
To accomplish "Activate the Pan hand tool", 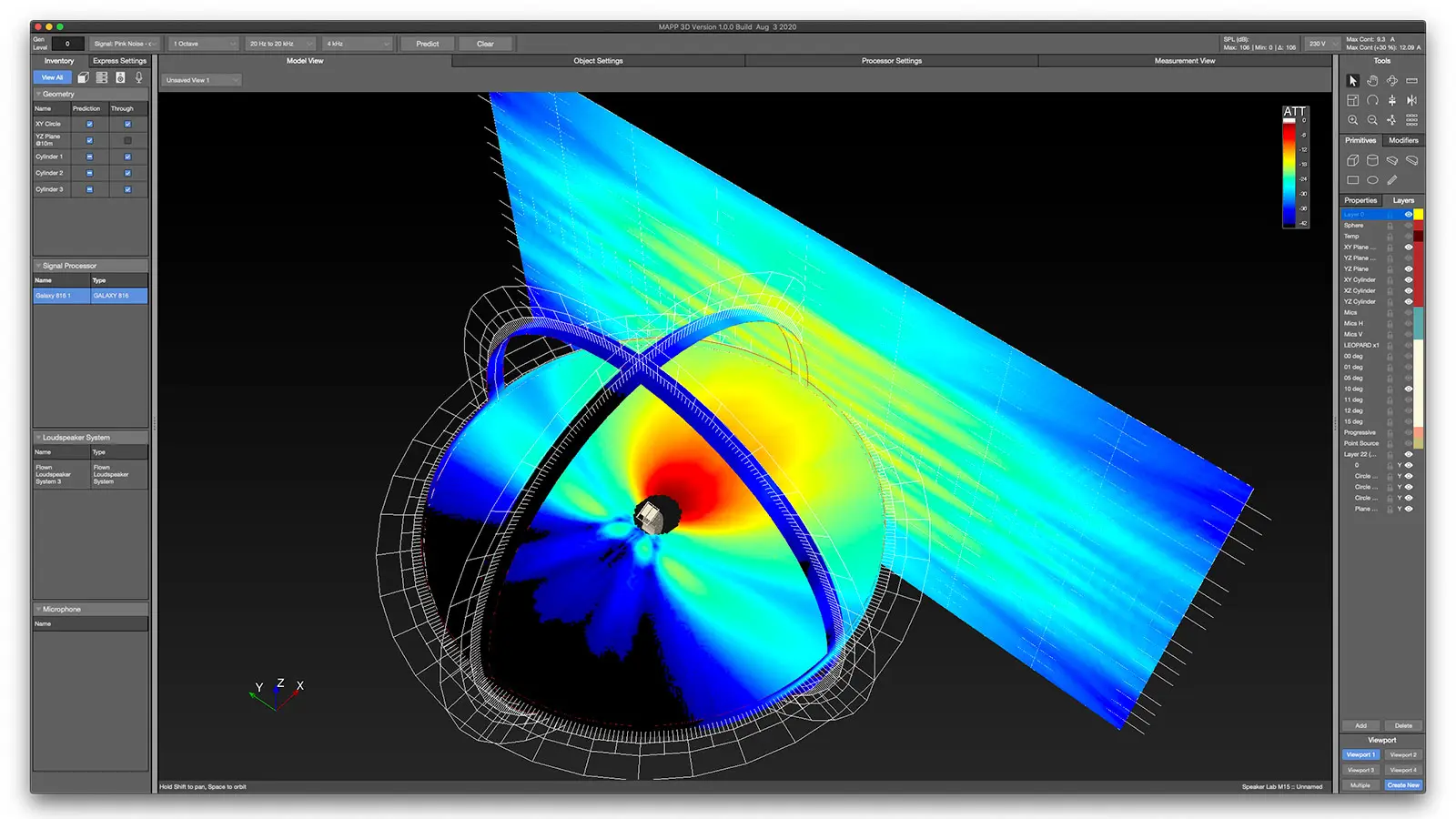I will point(1372,81).
